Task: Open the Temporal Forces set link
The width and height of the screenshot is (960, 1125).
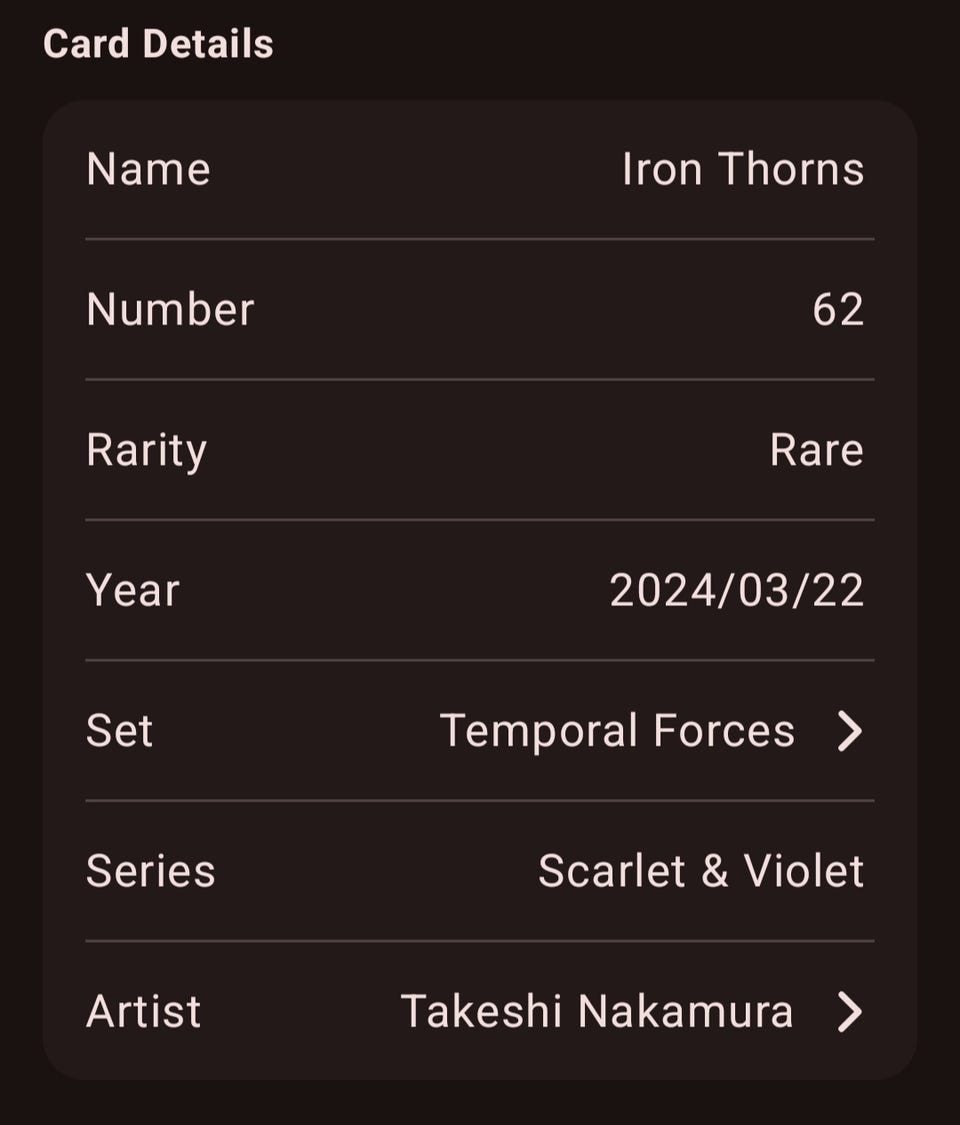Action: click(617, 731)
